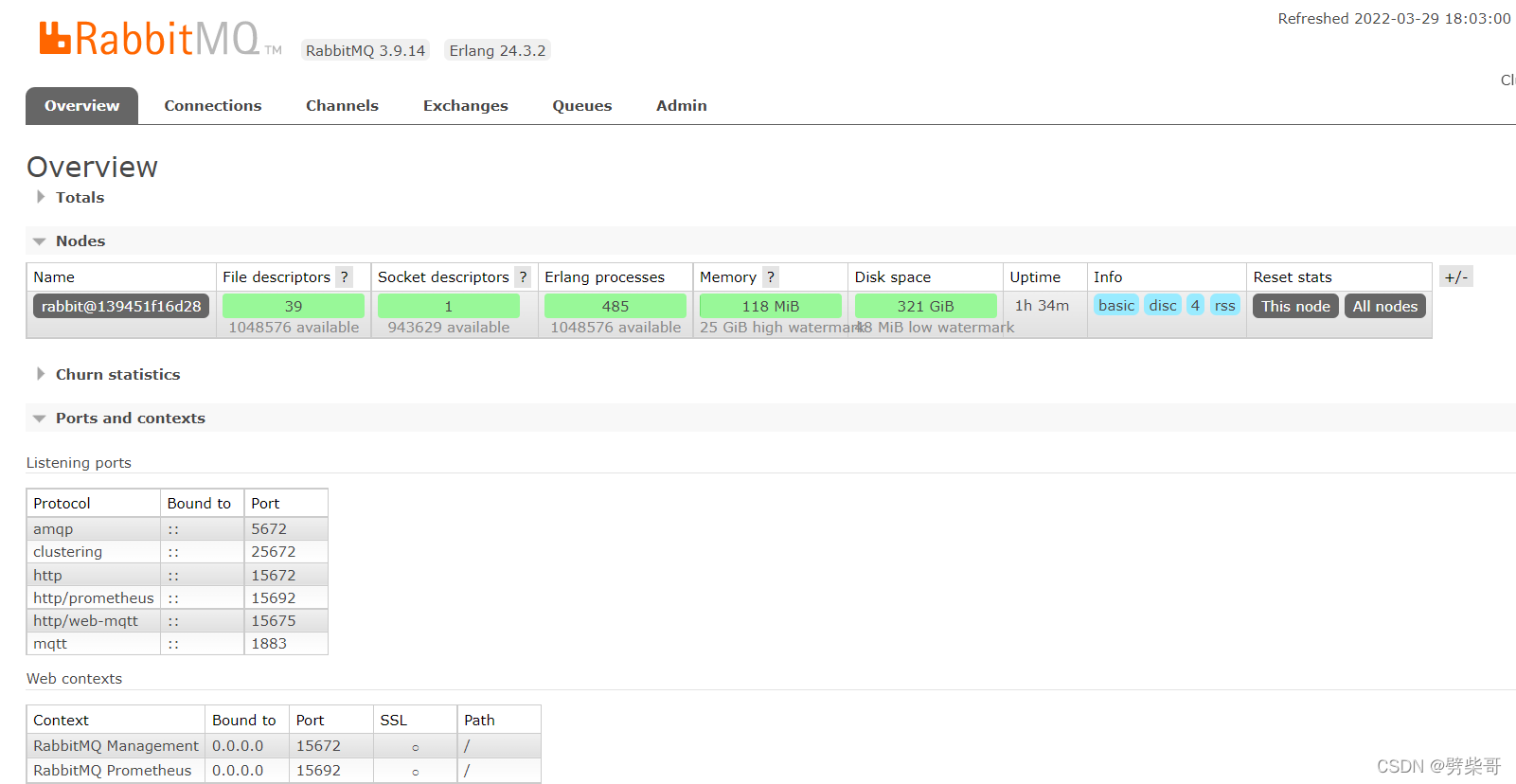Viewport: 1516px width, 784px height.
Task: Select the http/prometheus protocol cell
Action: click(x=94, y=597)
